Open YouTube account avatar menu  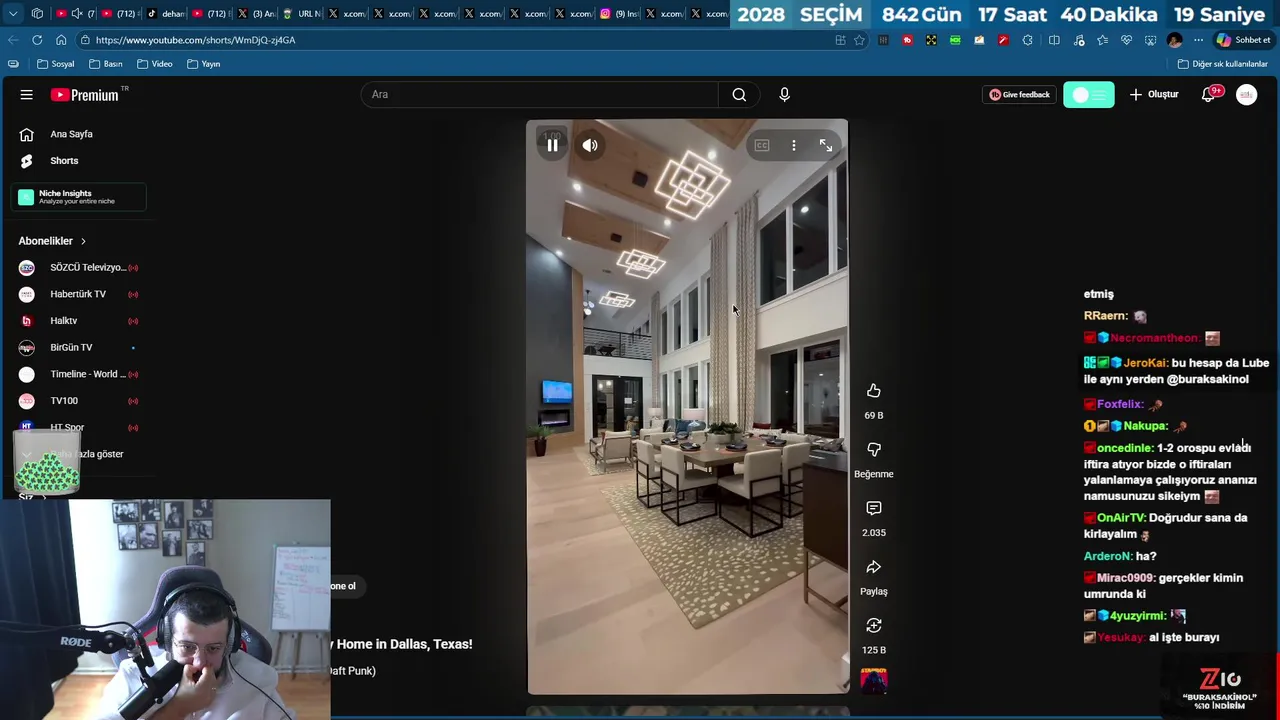point(1246,94)
